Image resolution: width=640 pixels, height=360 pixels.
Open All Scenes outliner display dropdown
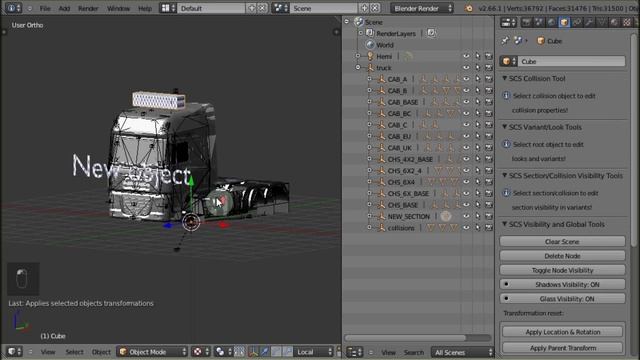462,352
